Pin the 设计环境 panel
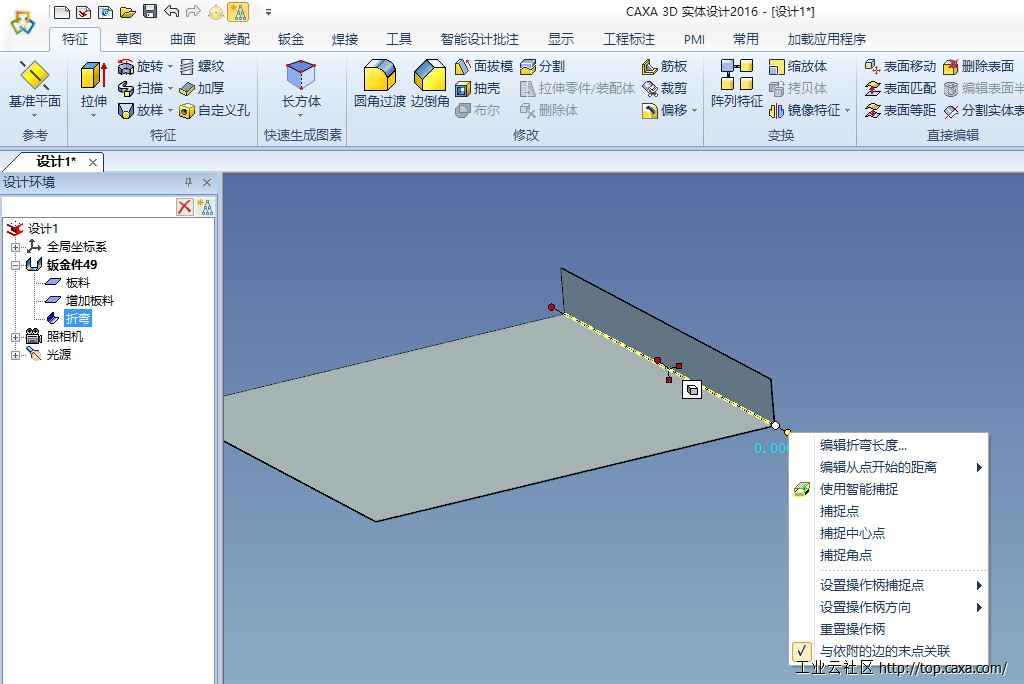The image size is (1024, 684). tap(188, 182)
